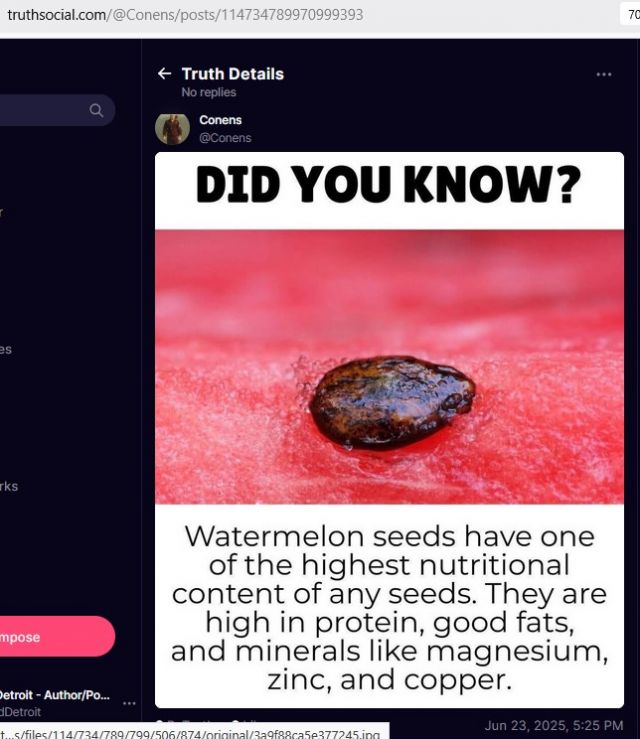Click the magnifying glass search icon
Viewport: 640px width, 739px height.
(96, 110)
